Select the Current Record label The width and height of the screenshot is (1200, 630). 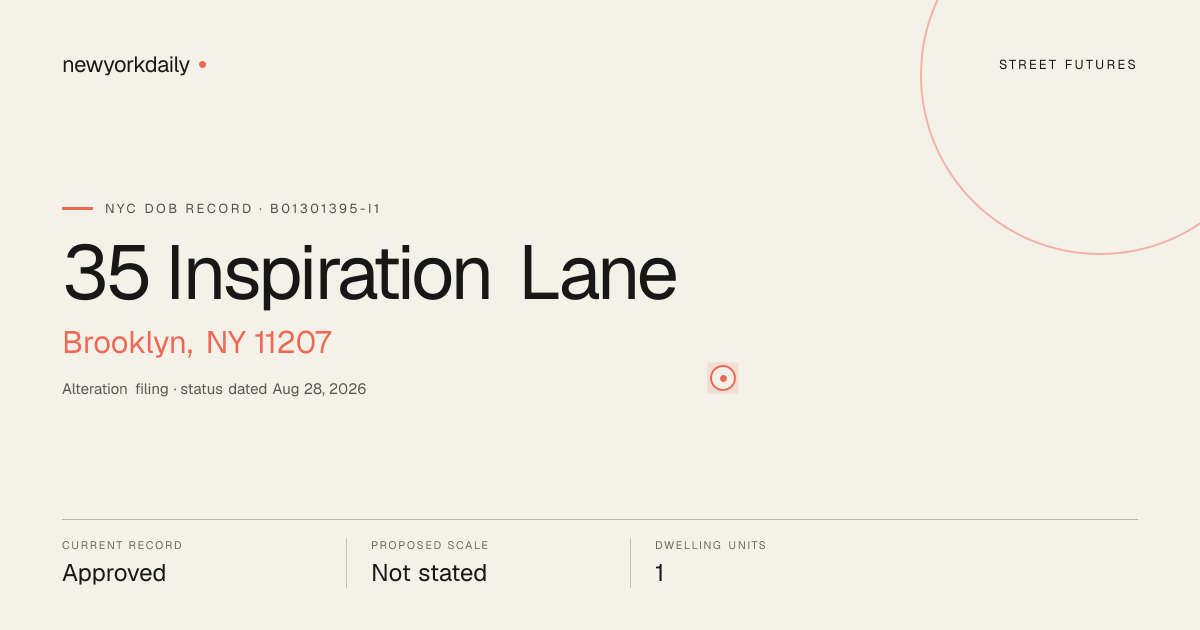pyautogui.click(x=122, y=546)
